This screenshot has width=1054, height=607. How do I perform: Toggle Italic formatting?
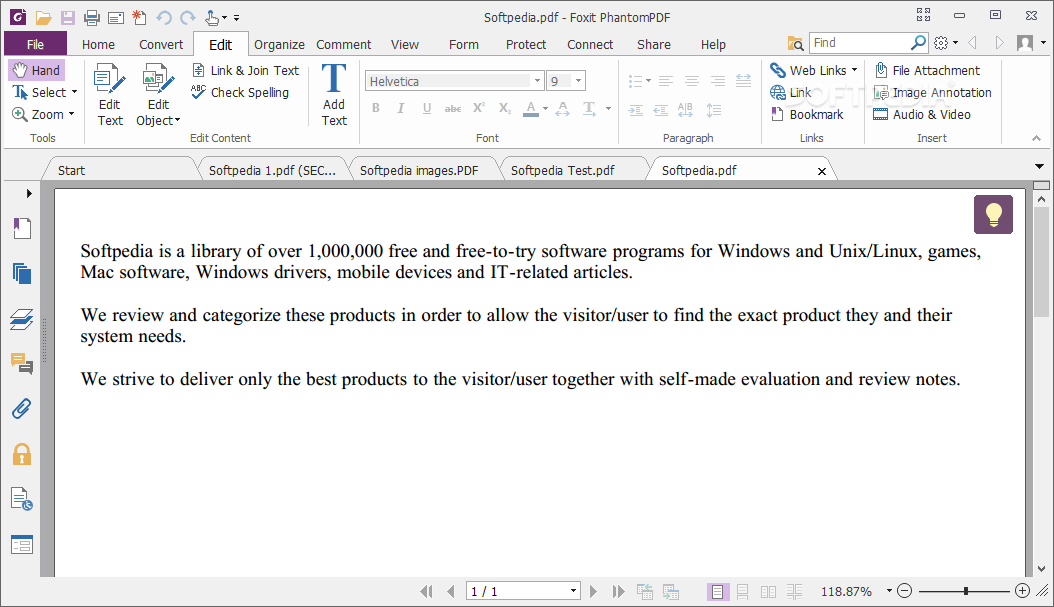pos(401,108)
